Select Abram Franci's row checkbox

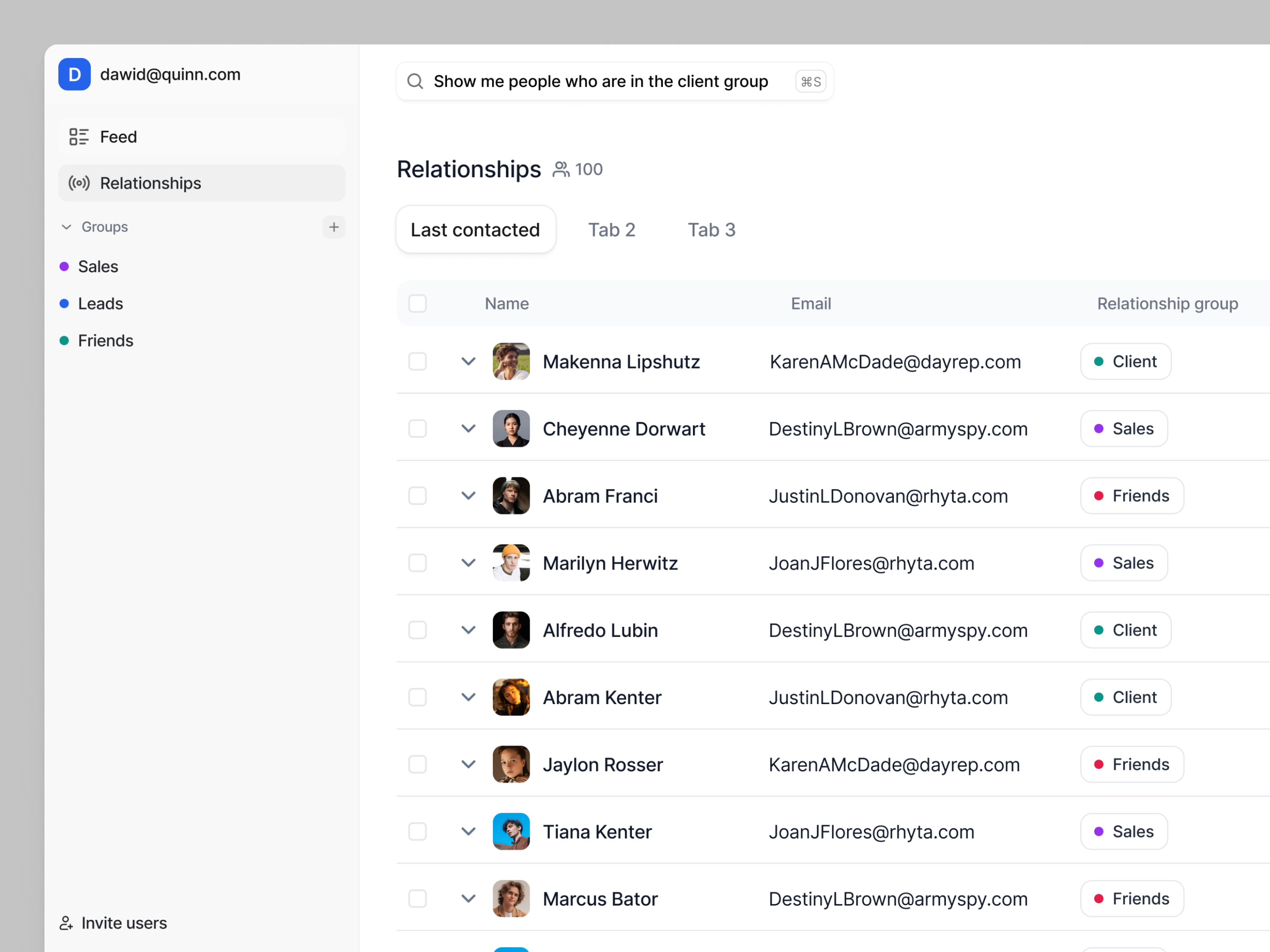pos(418,496)
